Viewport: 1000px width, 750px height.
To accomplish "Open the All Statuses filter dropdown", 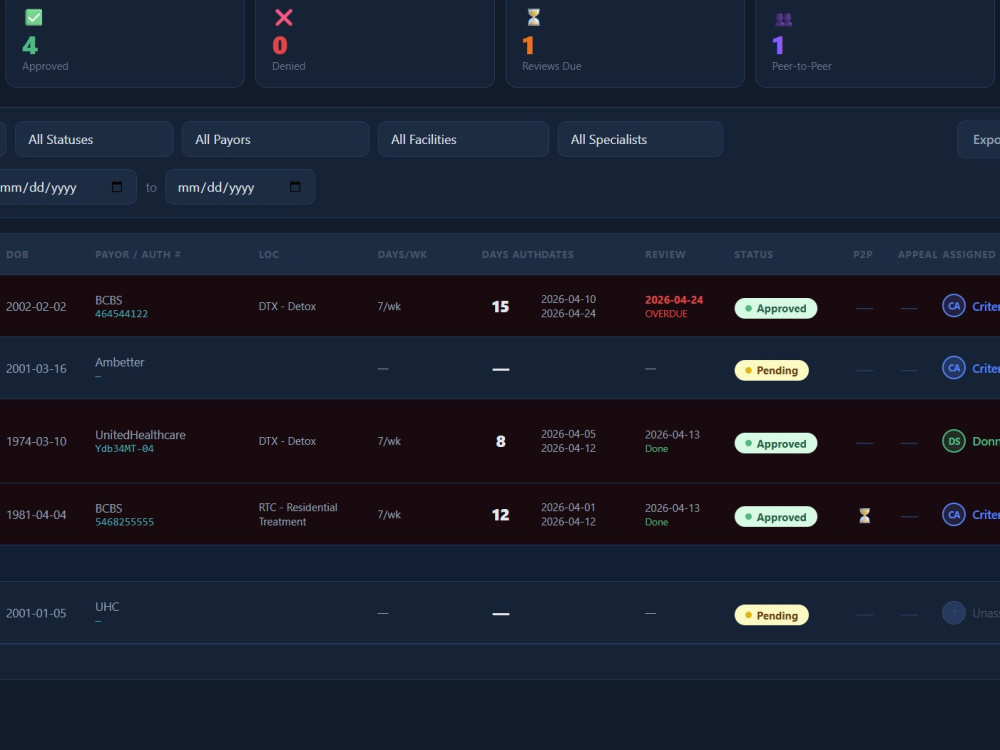I will point(94,139).
